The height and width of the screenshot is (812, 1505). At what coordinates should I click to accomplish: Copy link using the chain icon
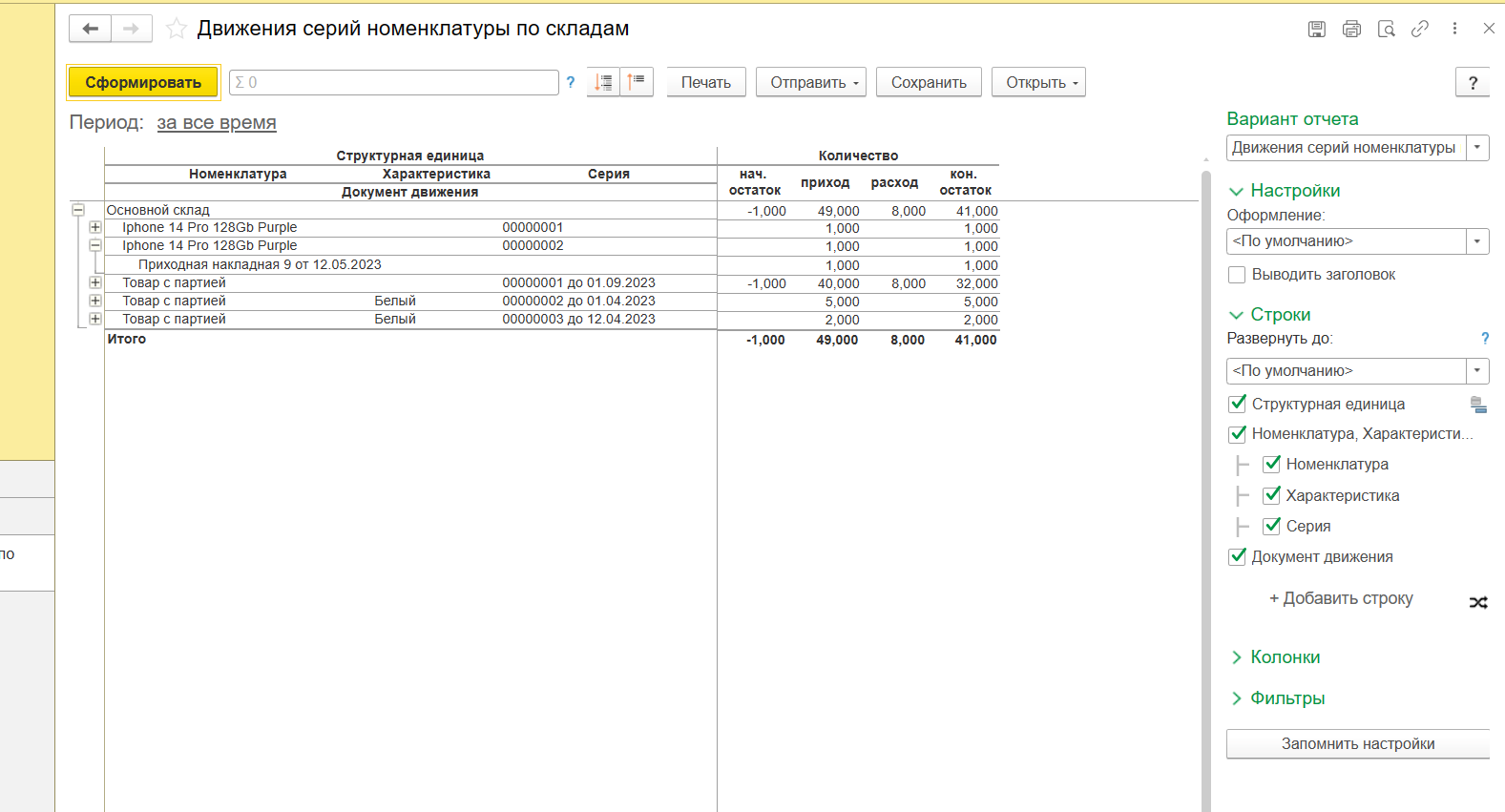pos(1420,29)
